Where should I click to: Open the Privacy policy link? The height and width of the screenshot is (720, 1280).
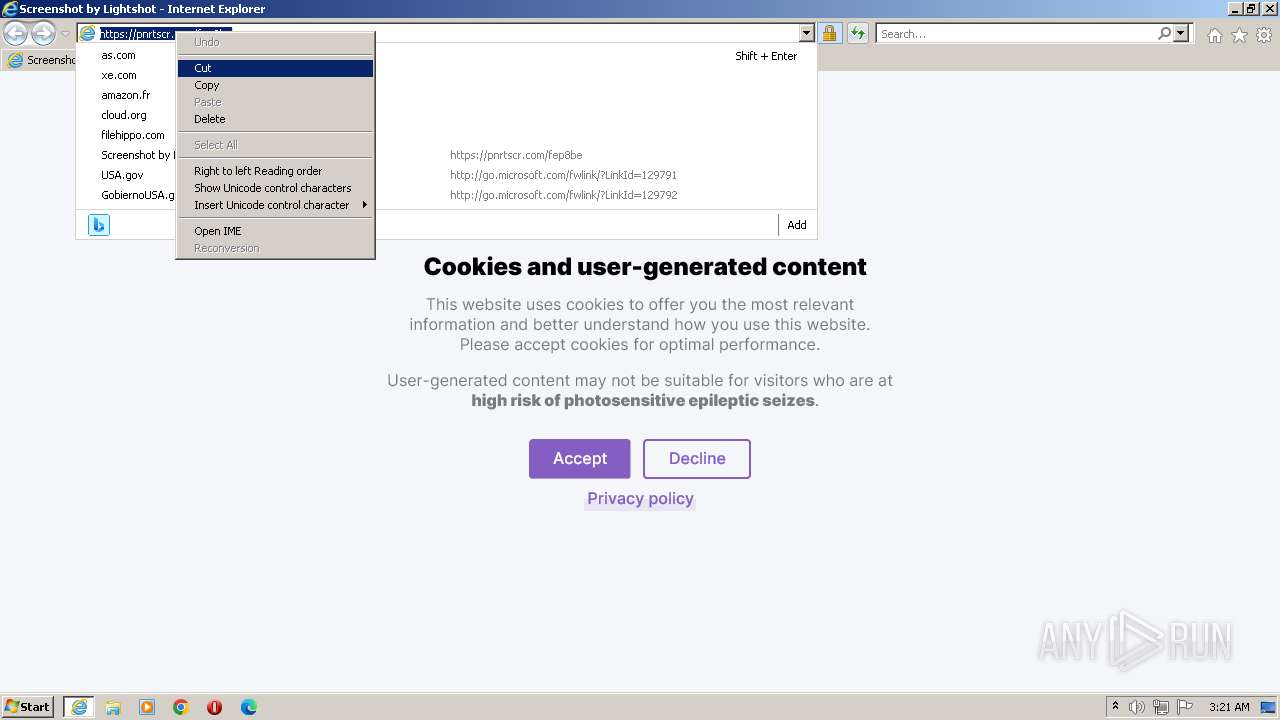640,499
